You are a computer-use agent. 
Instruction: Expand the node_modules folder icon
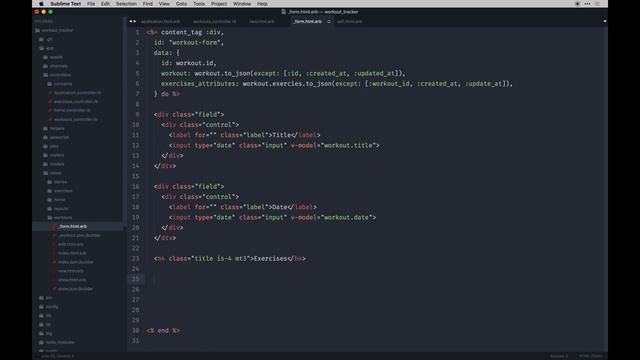point(41,342)
